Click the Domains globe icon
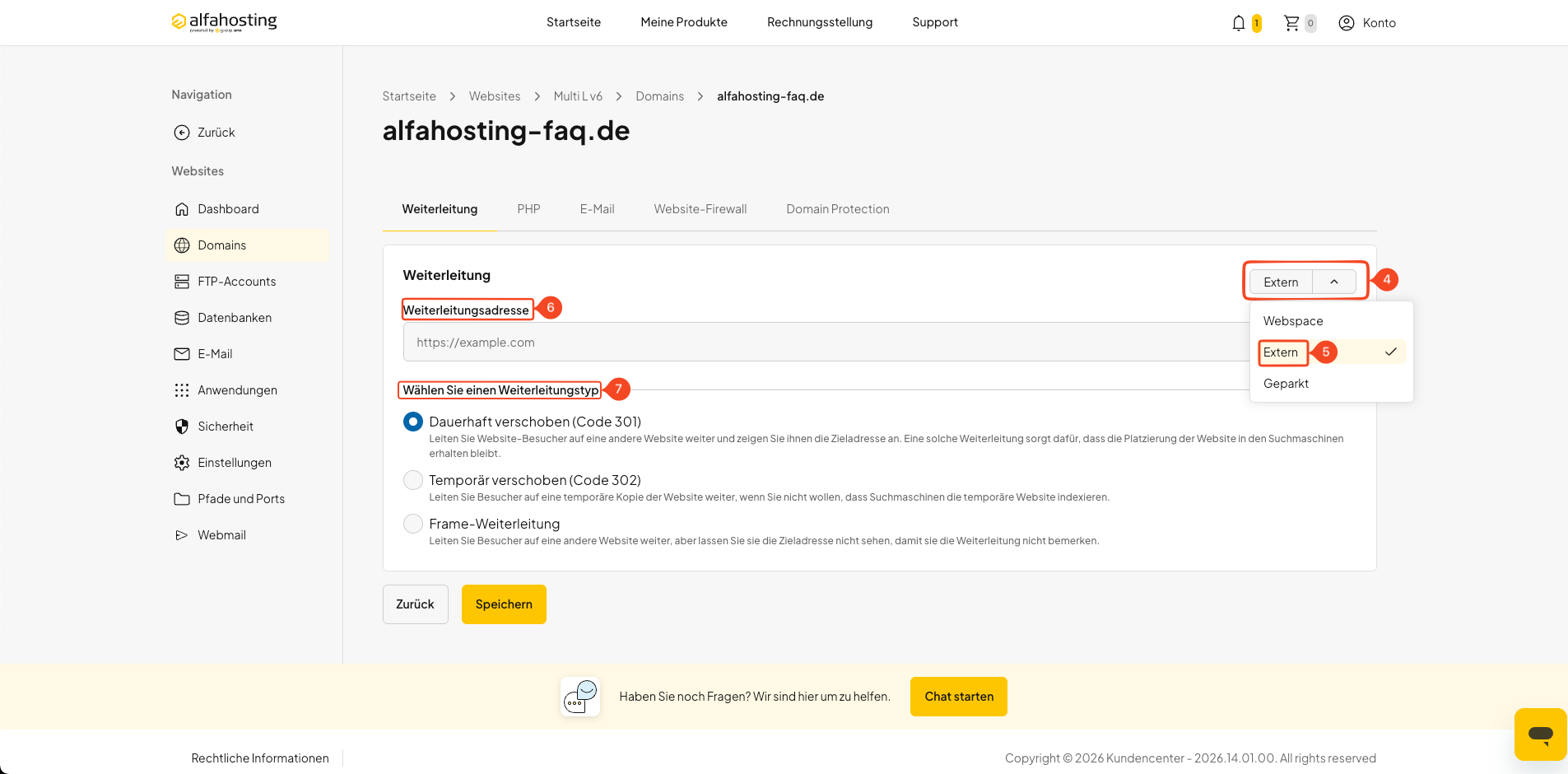Image resolution: width=1568 pixels, height=774 pixels. [182, 245]
